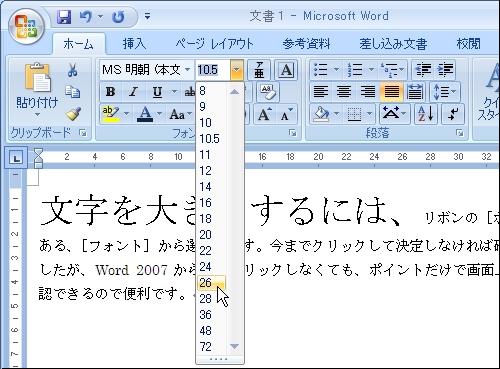
Task: Open bullets list dropdown
Action: coord(336,70)
